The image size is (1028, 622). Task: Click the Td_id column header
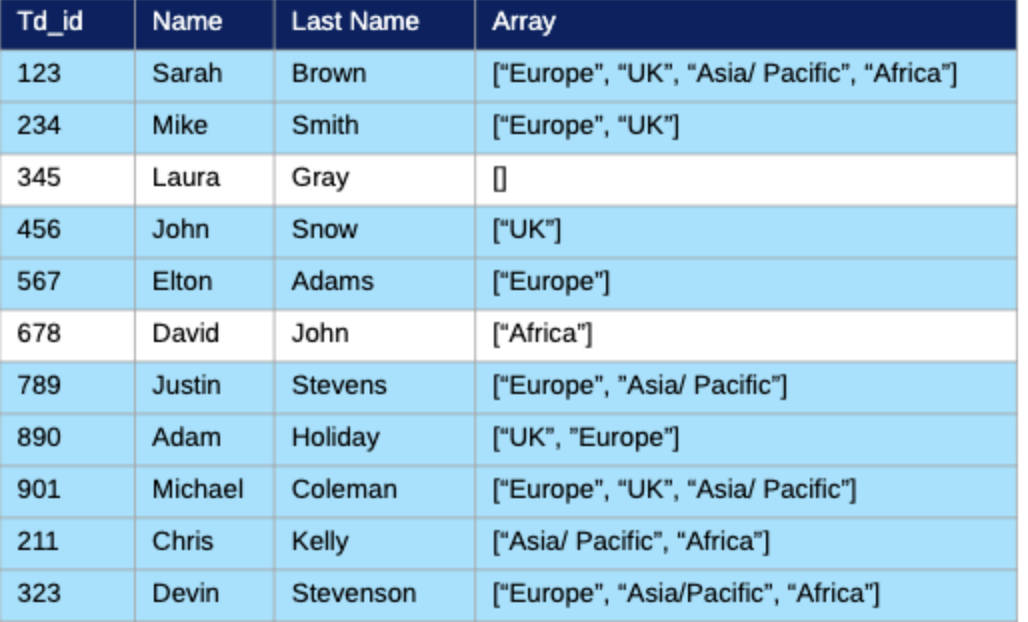coord(50,22)
